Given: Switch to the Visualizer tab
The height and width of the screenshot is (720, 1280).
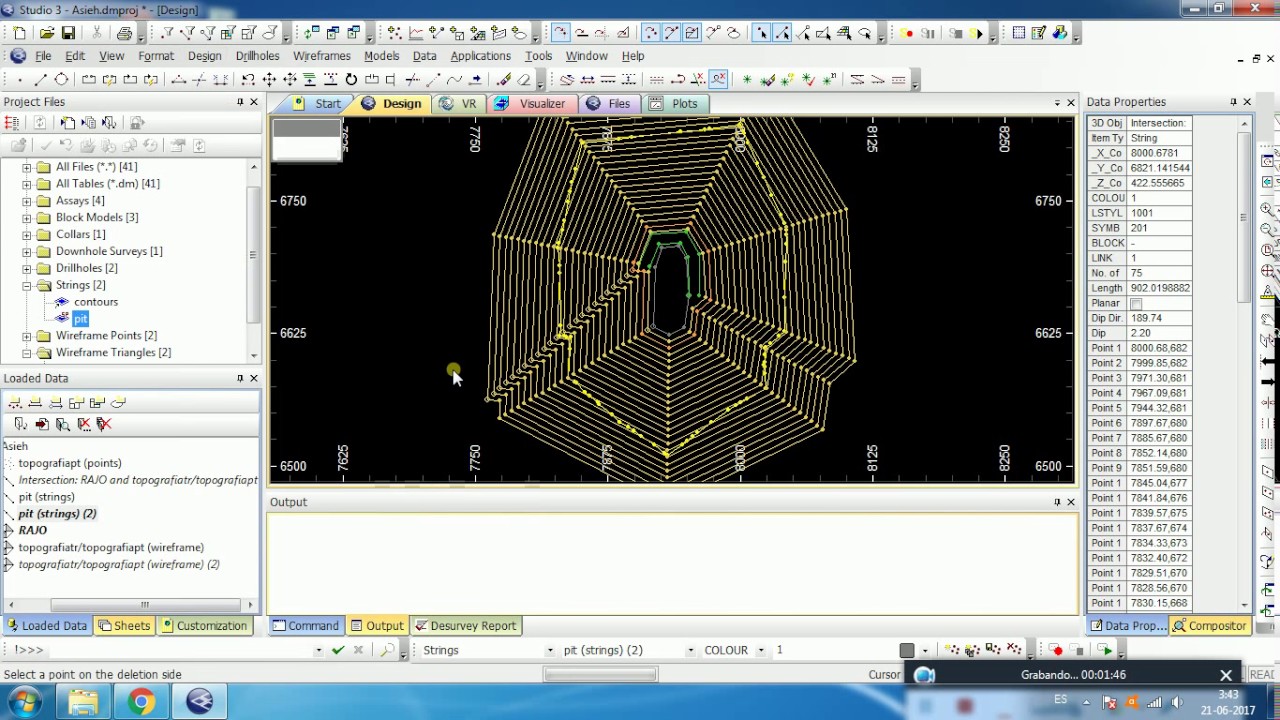Looking at the screenshot, I should 531,104.
